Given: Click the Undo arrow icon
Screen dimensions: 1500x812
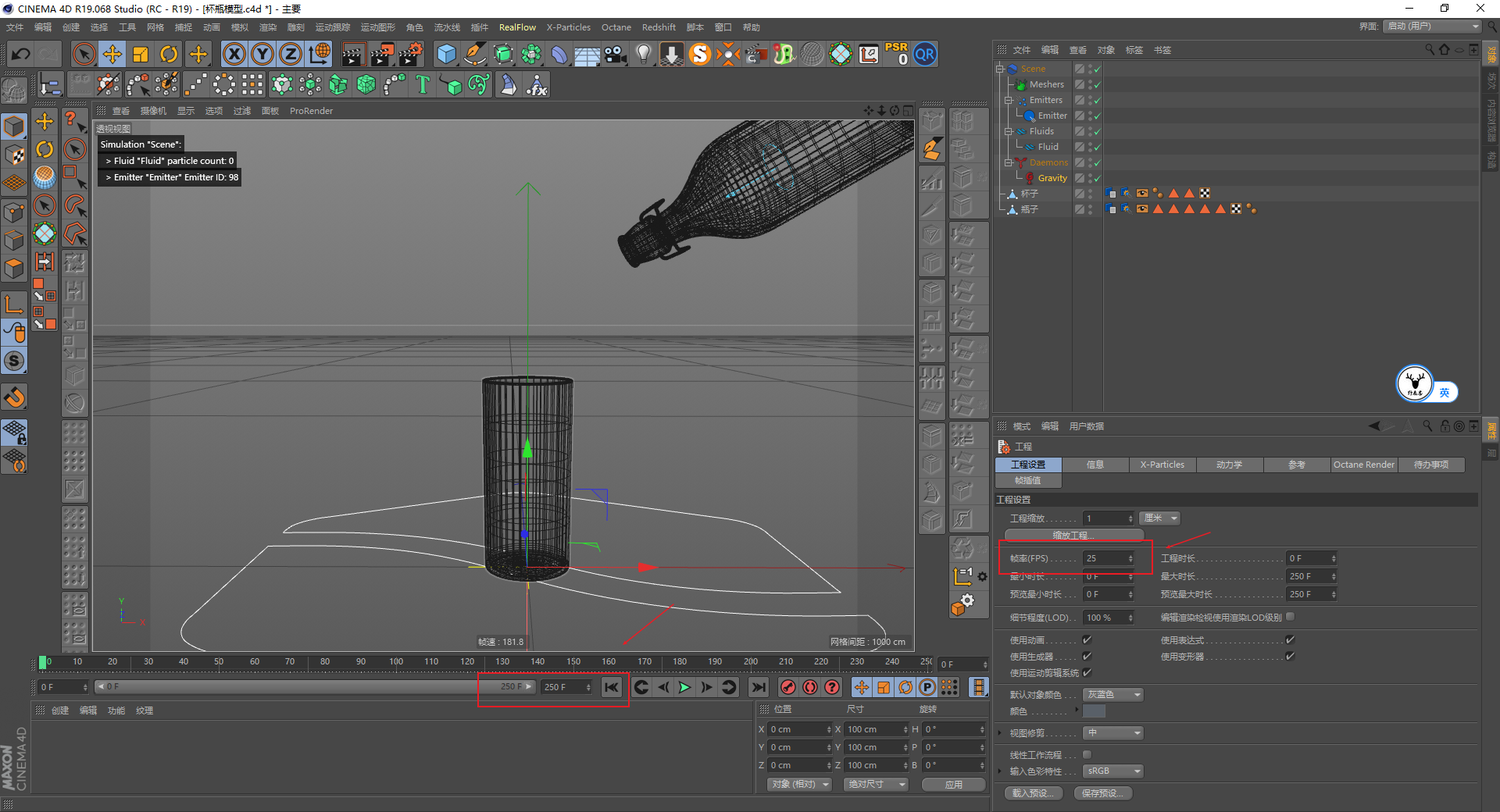Looking at the screenshot, I should pyautogui.click(x=21, y=54).
